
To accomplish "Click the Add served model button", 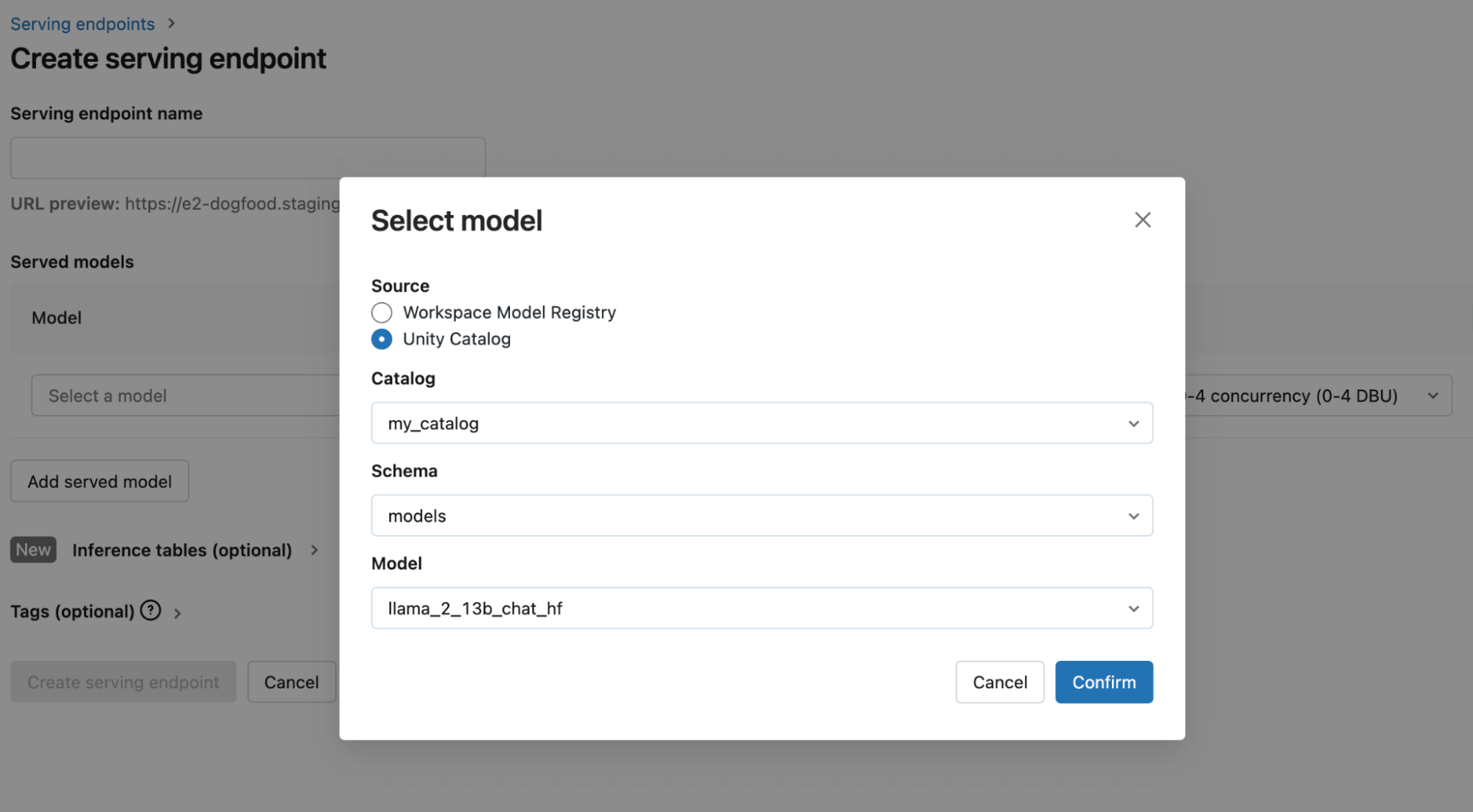I will [x=99, y=480].
